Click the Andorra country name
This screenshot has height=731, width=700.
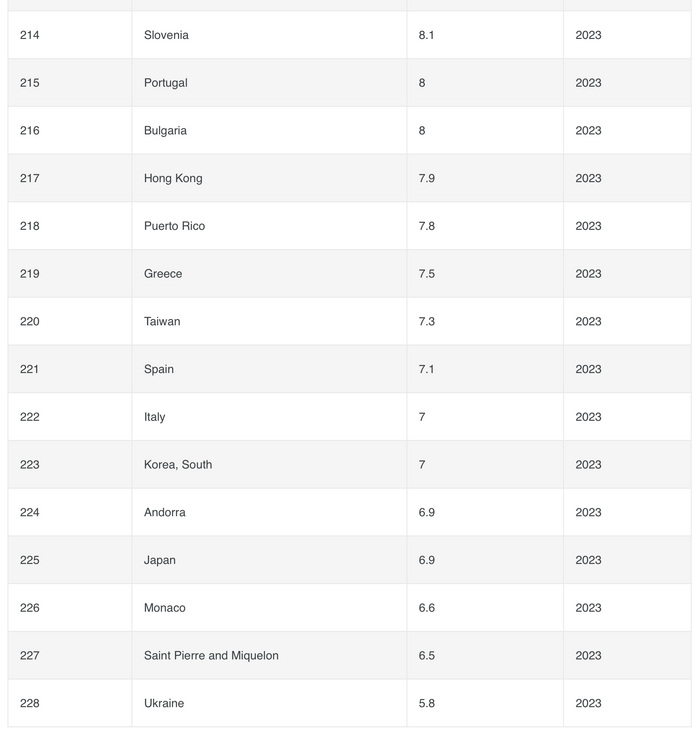(x=165, y=512)
